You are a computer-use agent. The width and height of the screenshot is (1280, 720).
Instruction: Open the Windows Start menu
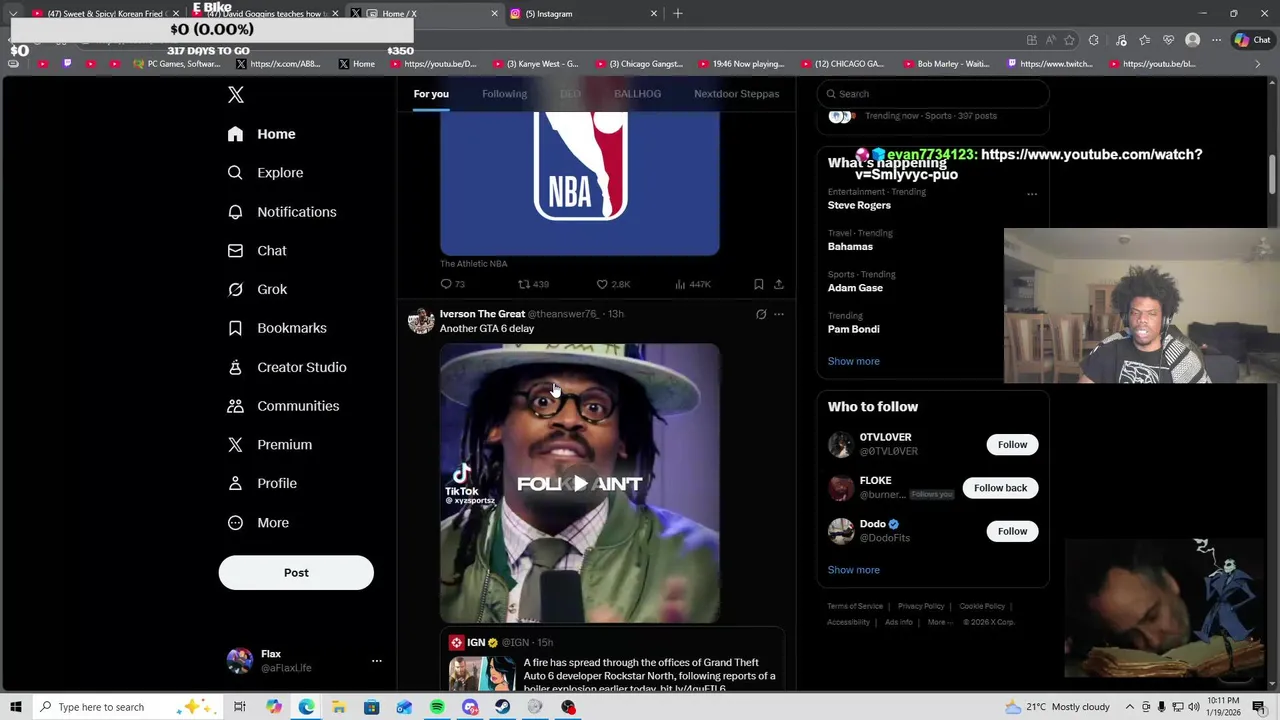16,707
